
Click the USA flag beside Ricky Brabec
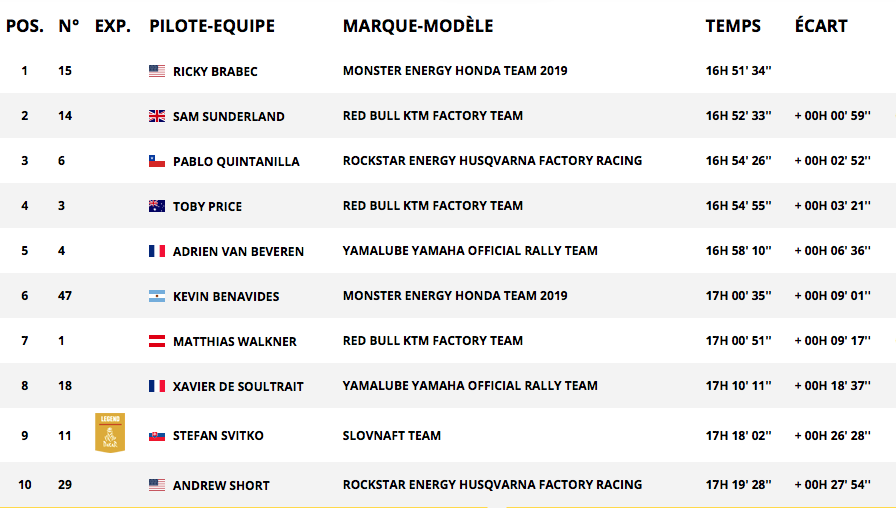click(156, 71)
